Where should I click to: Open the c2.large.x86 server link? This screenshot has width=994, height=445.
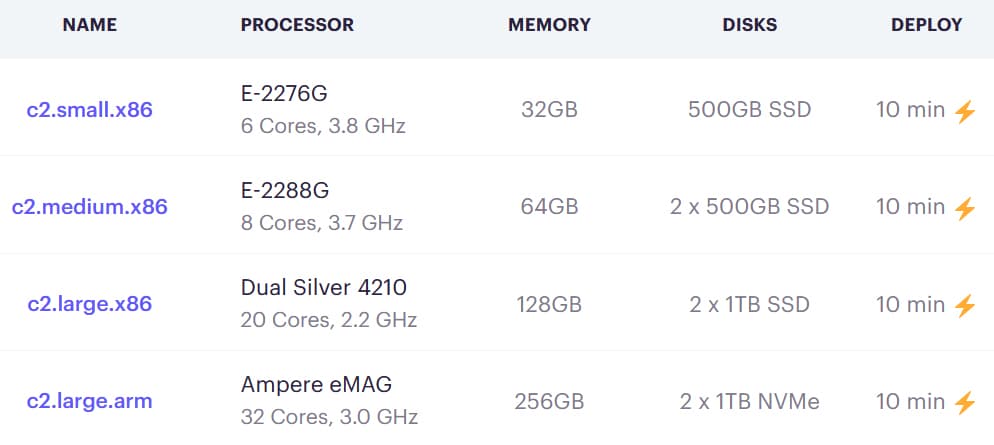(x=89, y=304)
